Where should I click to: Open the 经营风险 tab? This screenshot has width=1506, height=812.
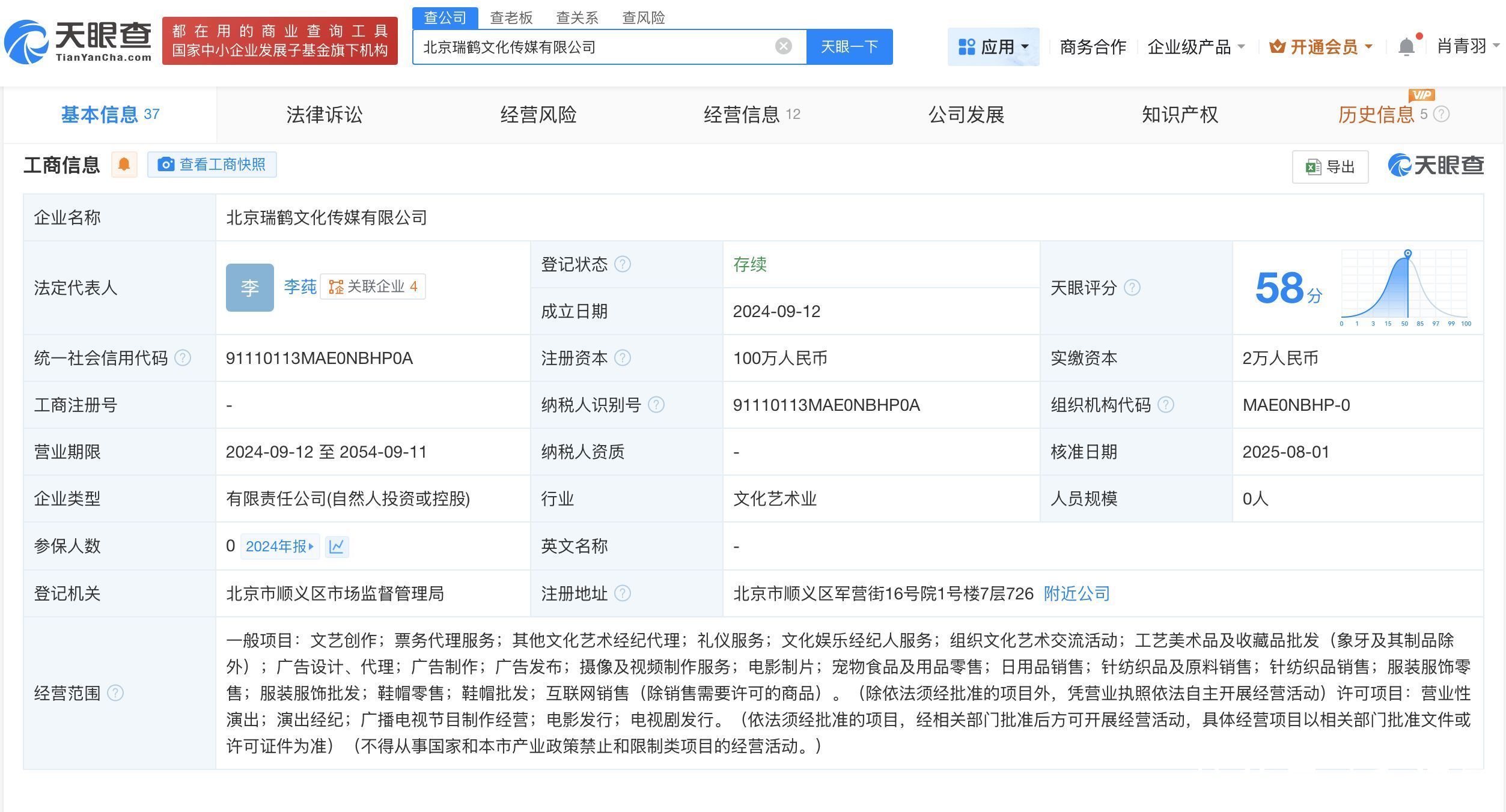click(538, 114)
